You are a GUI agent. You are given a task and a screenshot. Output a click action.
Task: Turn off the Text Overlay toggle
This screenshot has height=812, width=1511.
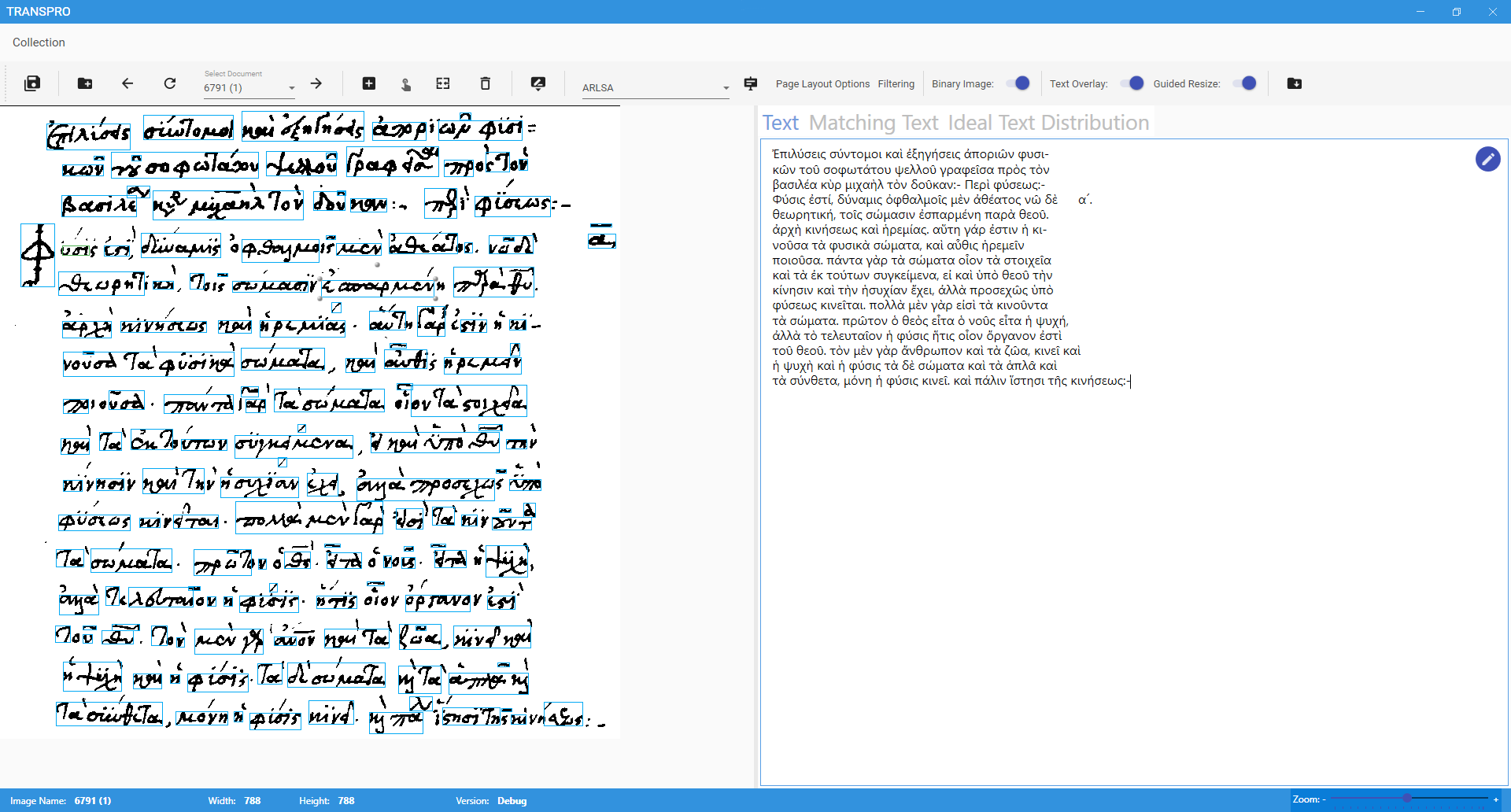(x=1134, y=83)
